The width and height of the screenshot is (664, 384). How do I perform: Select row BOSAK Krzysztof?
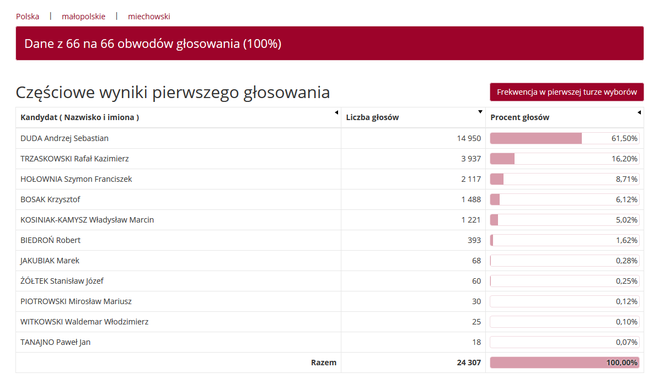click(329, 199)
